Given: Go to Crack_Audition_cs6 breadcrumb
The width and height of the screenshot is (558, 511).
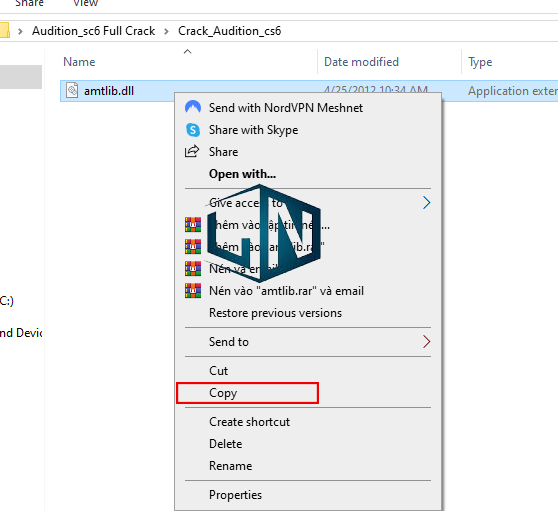Looking at the screenshot, I should pos(230,31).
